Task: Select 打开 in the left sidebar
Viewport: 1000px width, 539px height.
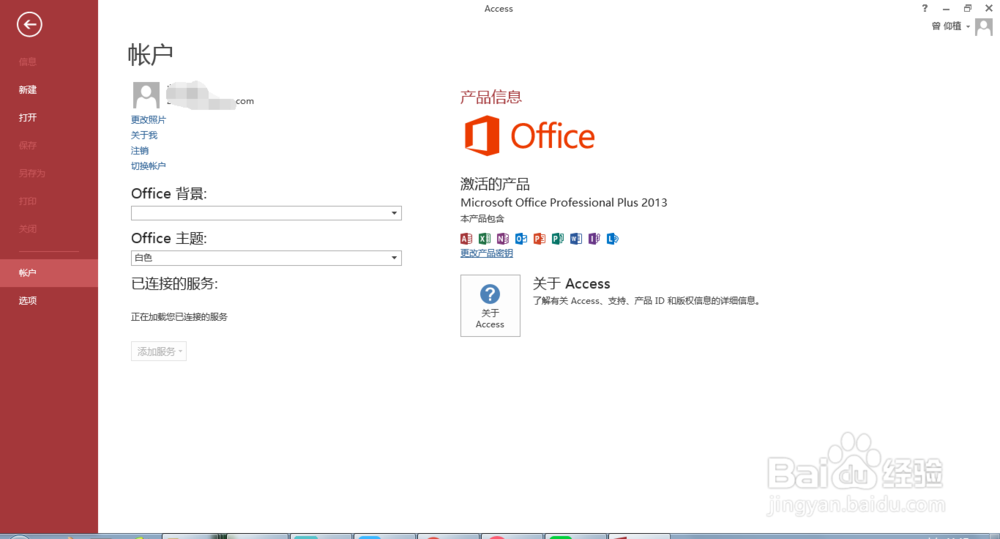Action: pyautogui.click(x=27, y=117)
